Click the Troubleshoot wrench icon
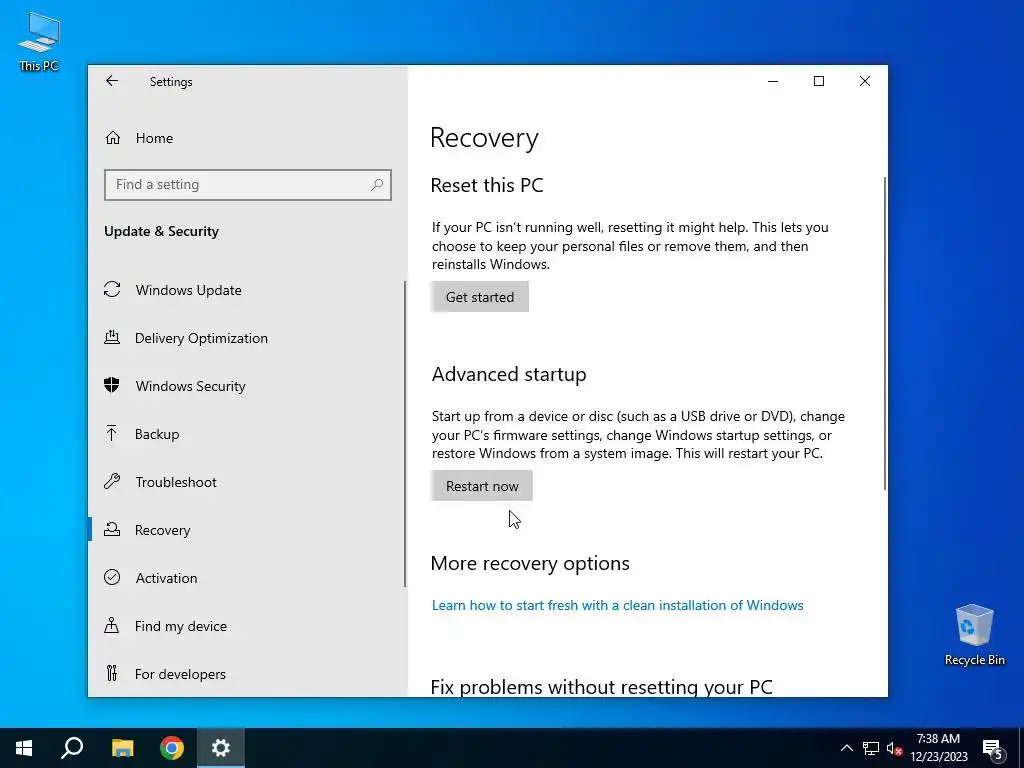 point(112,482)
